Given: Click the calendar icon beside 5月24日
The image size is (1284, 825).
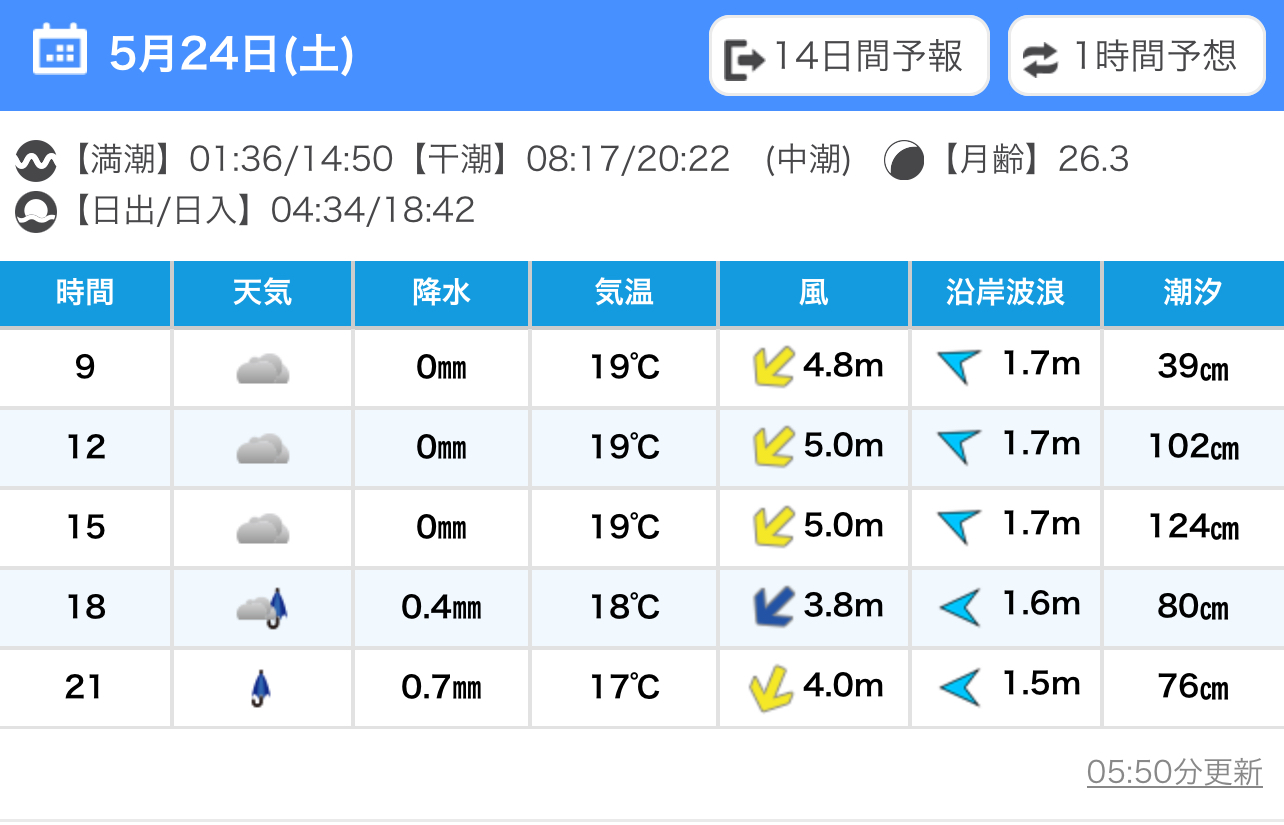Looking at the screenshot, I should coord(60,50).
